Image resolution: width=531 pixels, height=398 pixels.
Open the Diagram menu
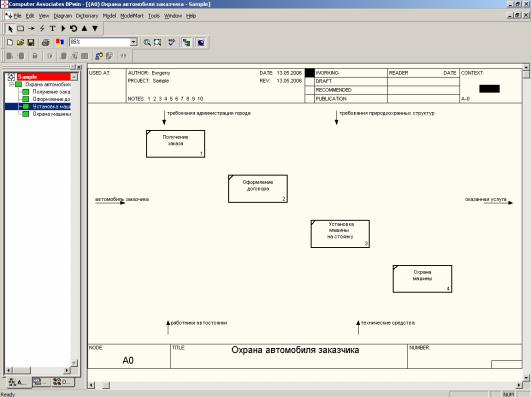[x=63, y=16]
